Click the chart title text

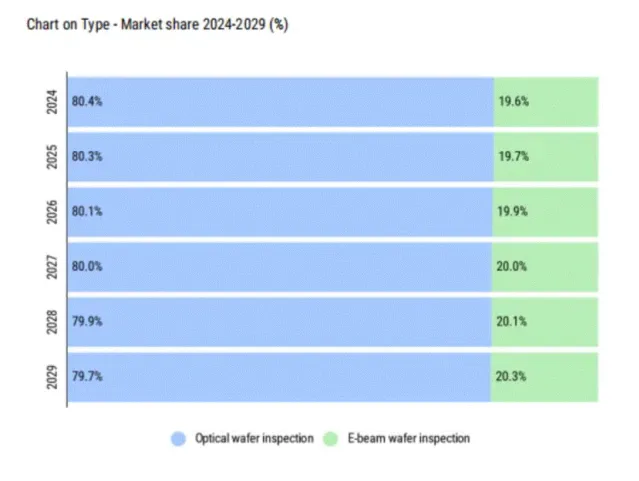click(x=157, y=24)
